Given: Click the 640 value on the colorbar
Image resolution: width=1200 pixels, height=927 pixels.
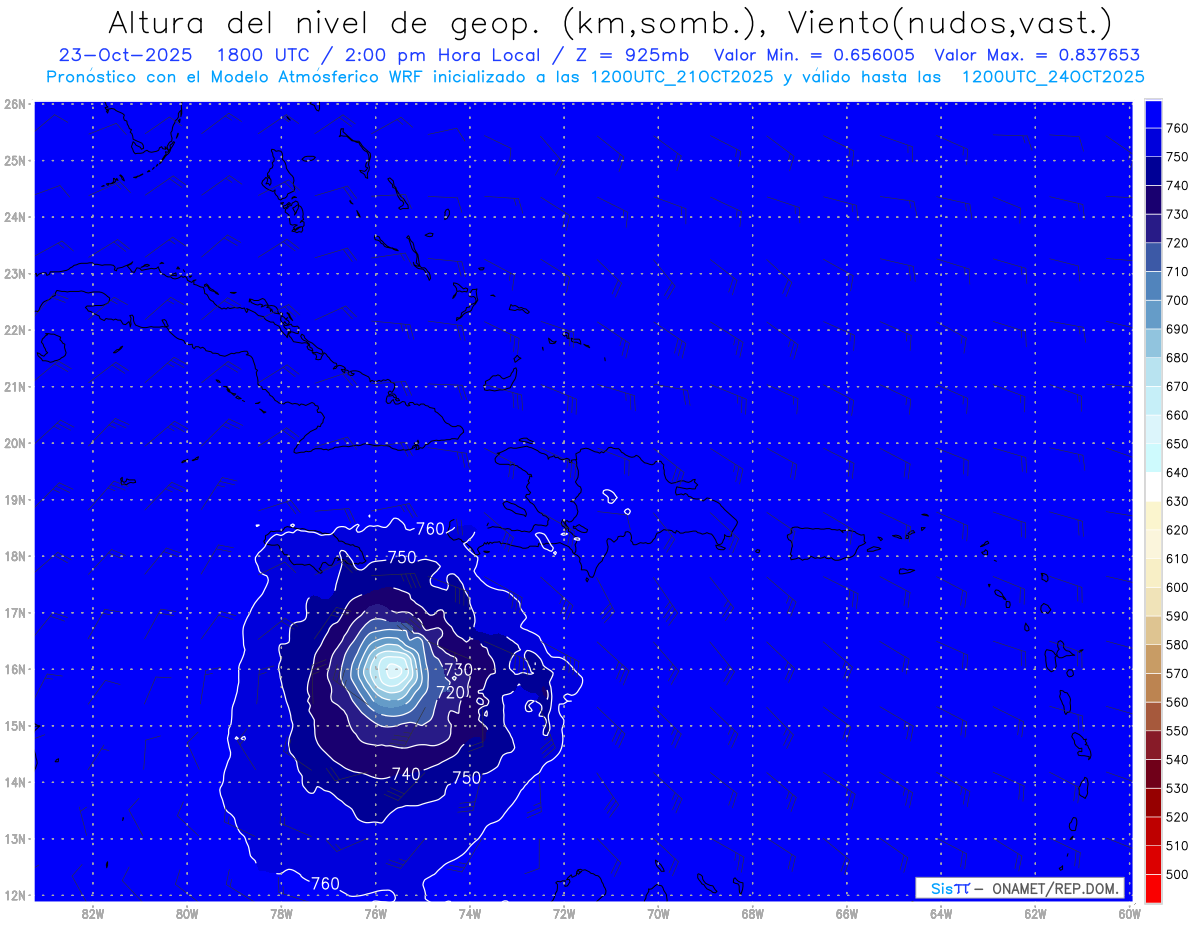Looking at the screenshot, I should (x=1177, y=473).
